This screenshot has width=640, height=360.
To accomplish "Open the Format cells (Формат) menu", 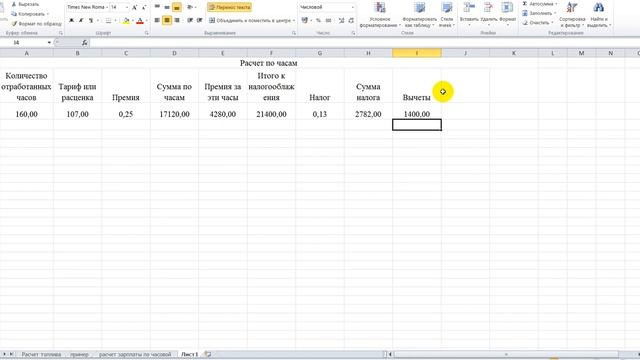I will point(507,14).
